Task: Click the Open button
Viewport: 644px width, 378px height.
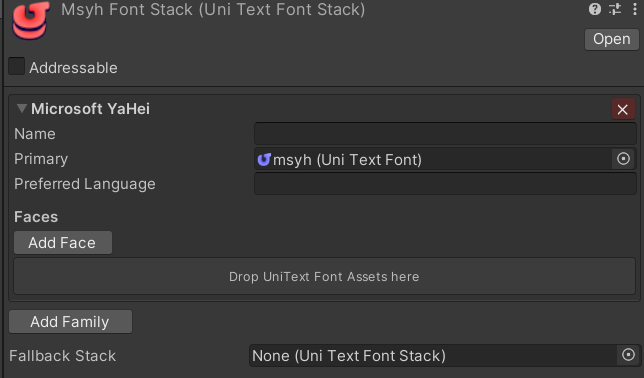Action: point(612,39)
